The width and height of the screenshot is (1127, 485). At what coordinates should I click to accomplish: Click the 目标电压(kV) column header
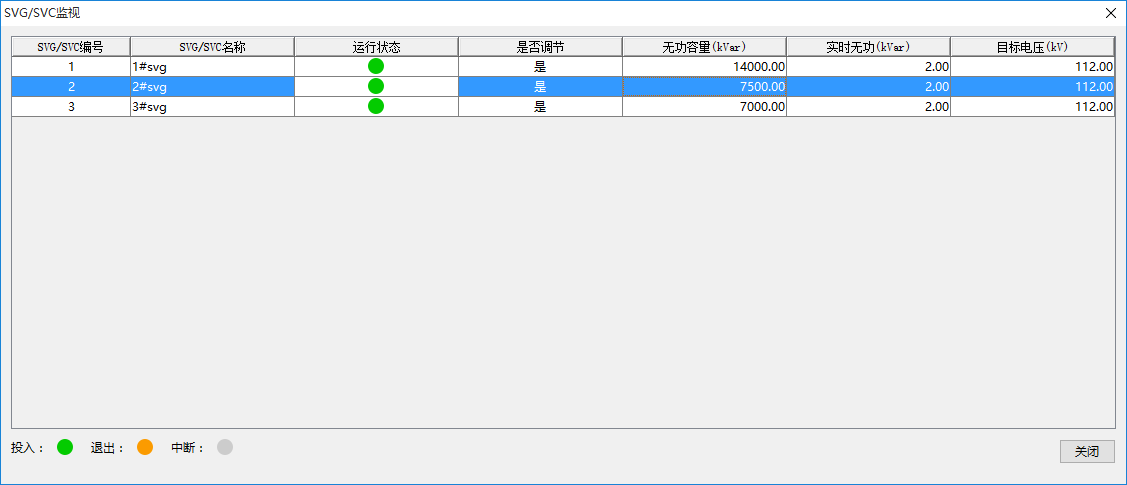click(x=1033, y=47)
